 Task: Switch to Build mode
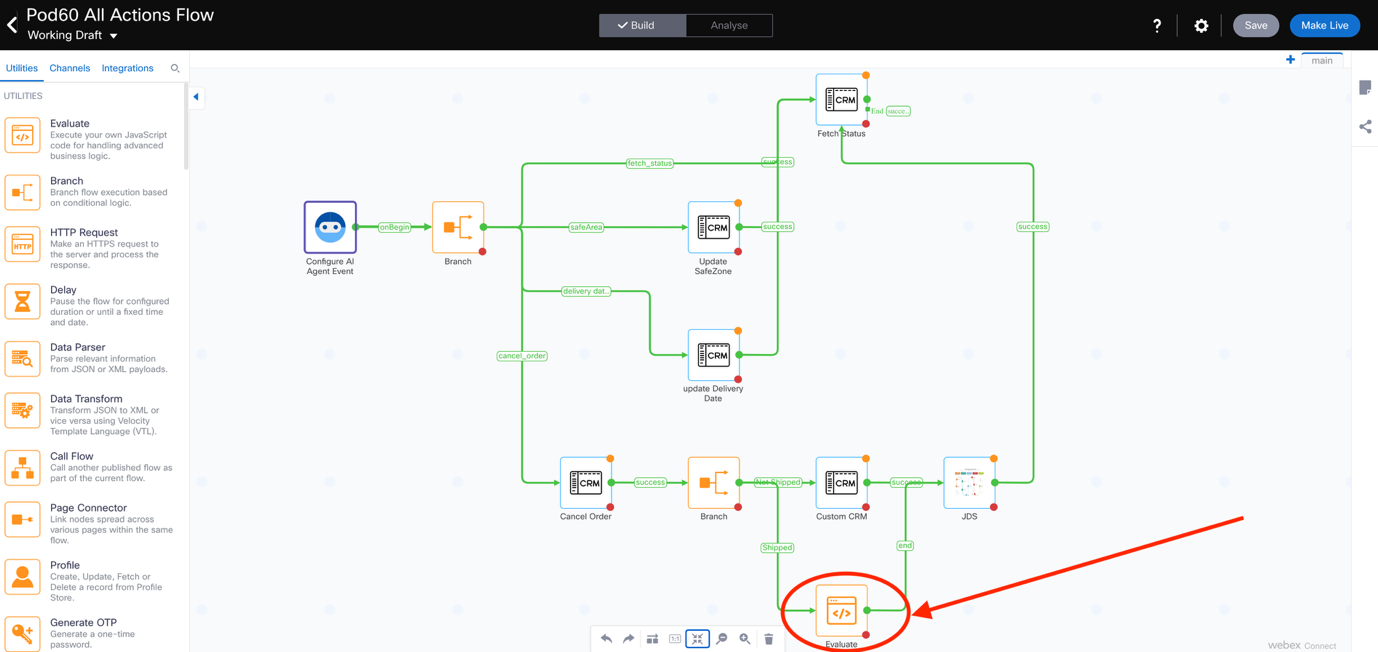642,25
